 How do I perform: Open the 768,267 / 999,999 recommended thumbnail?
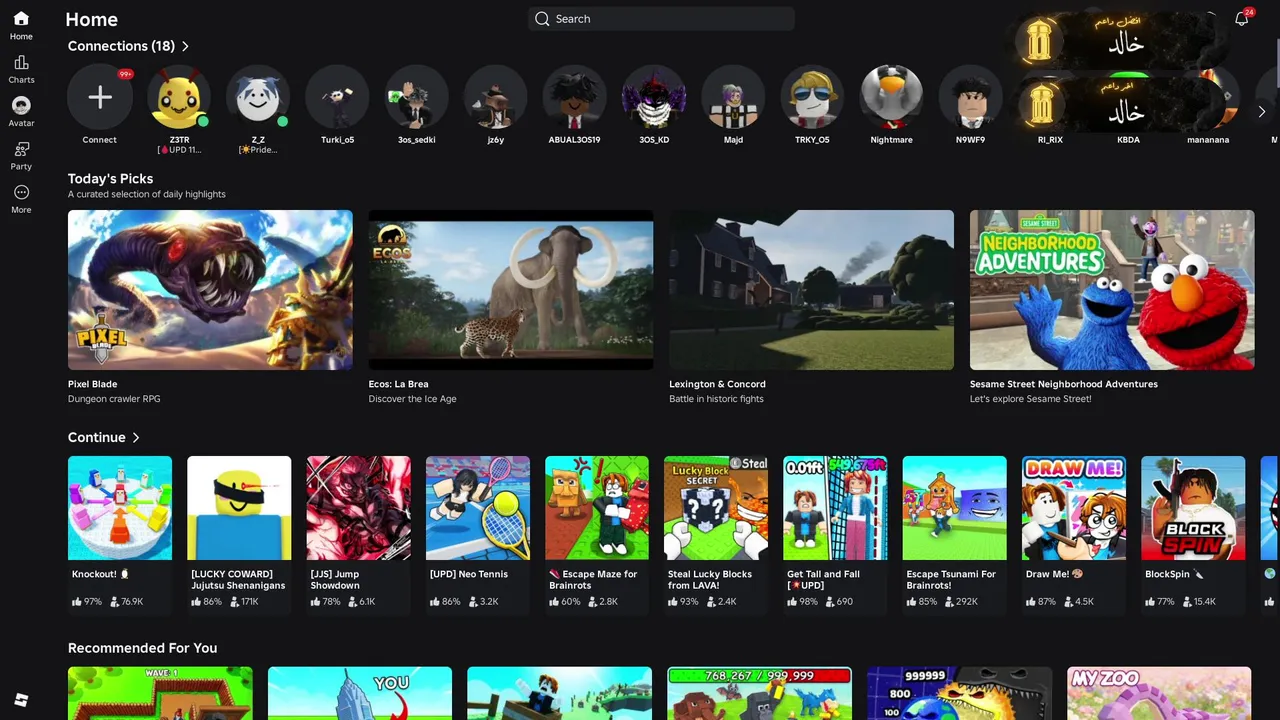(x=760, y=693)
